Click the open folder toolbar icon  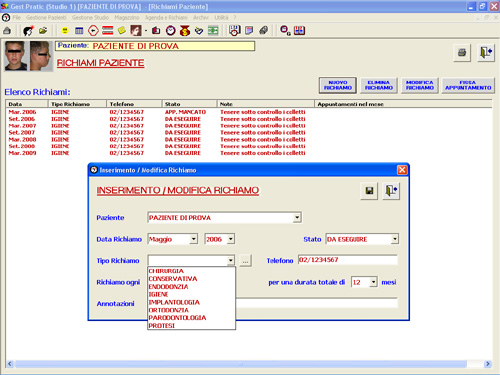(x=43, y=31)
